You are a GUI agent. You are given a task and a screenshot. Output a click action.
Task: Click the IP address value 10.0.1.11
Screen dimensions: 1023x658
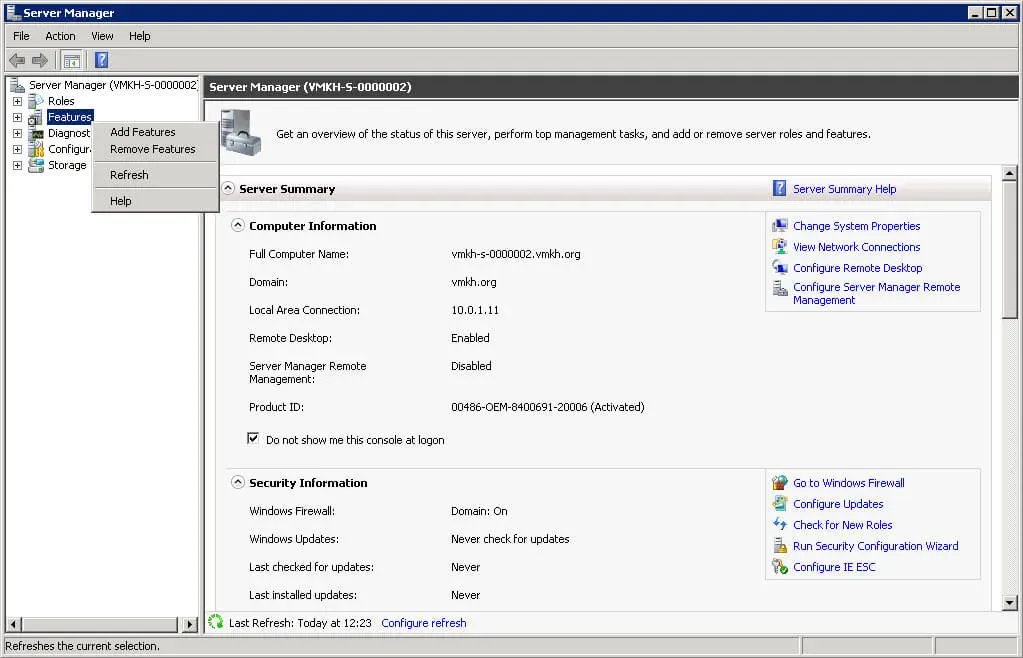[474, 310]
